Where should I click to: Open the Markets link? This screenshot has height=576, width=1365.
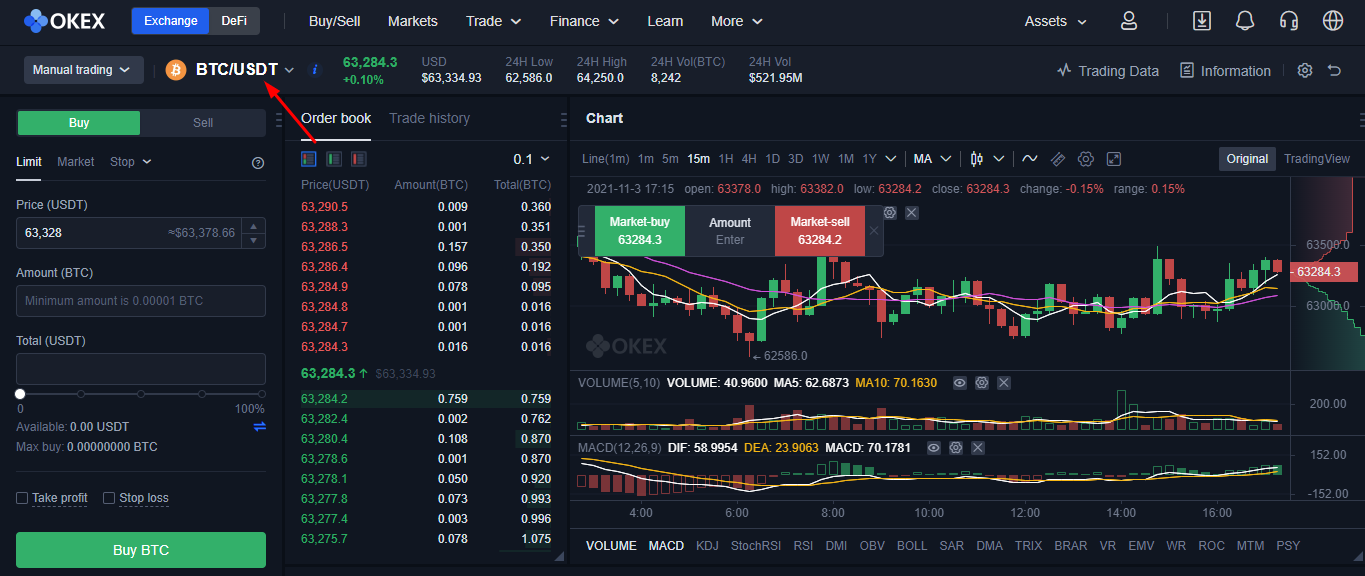pos(413,21)
